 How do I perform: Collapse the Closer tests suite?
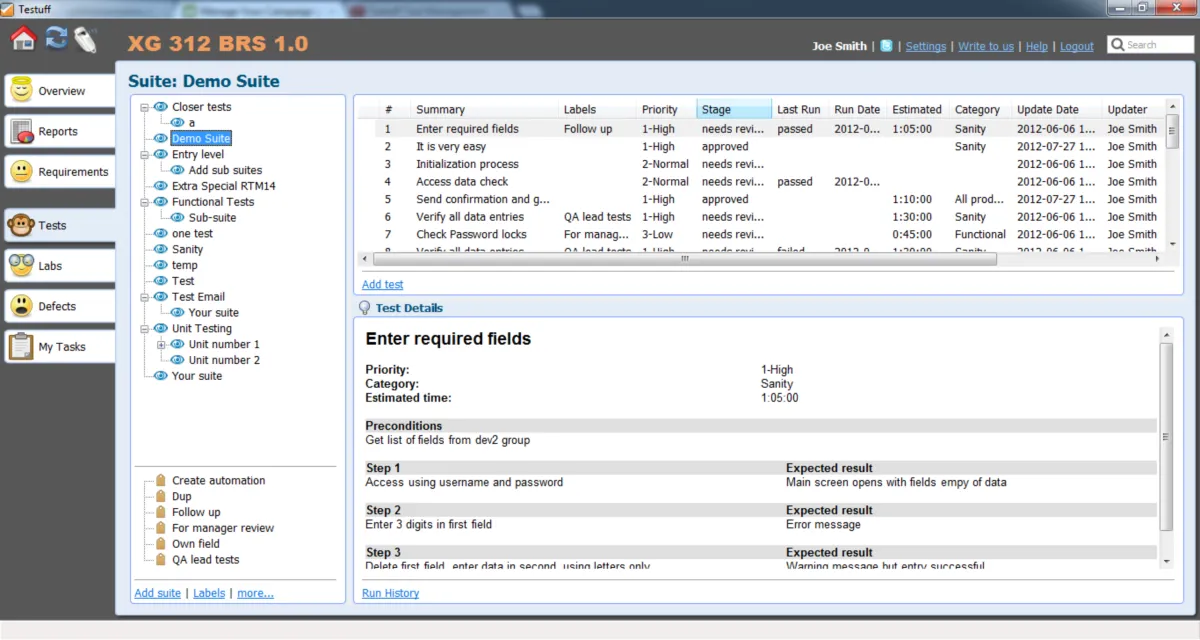click(x=145, y=107)
